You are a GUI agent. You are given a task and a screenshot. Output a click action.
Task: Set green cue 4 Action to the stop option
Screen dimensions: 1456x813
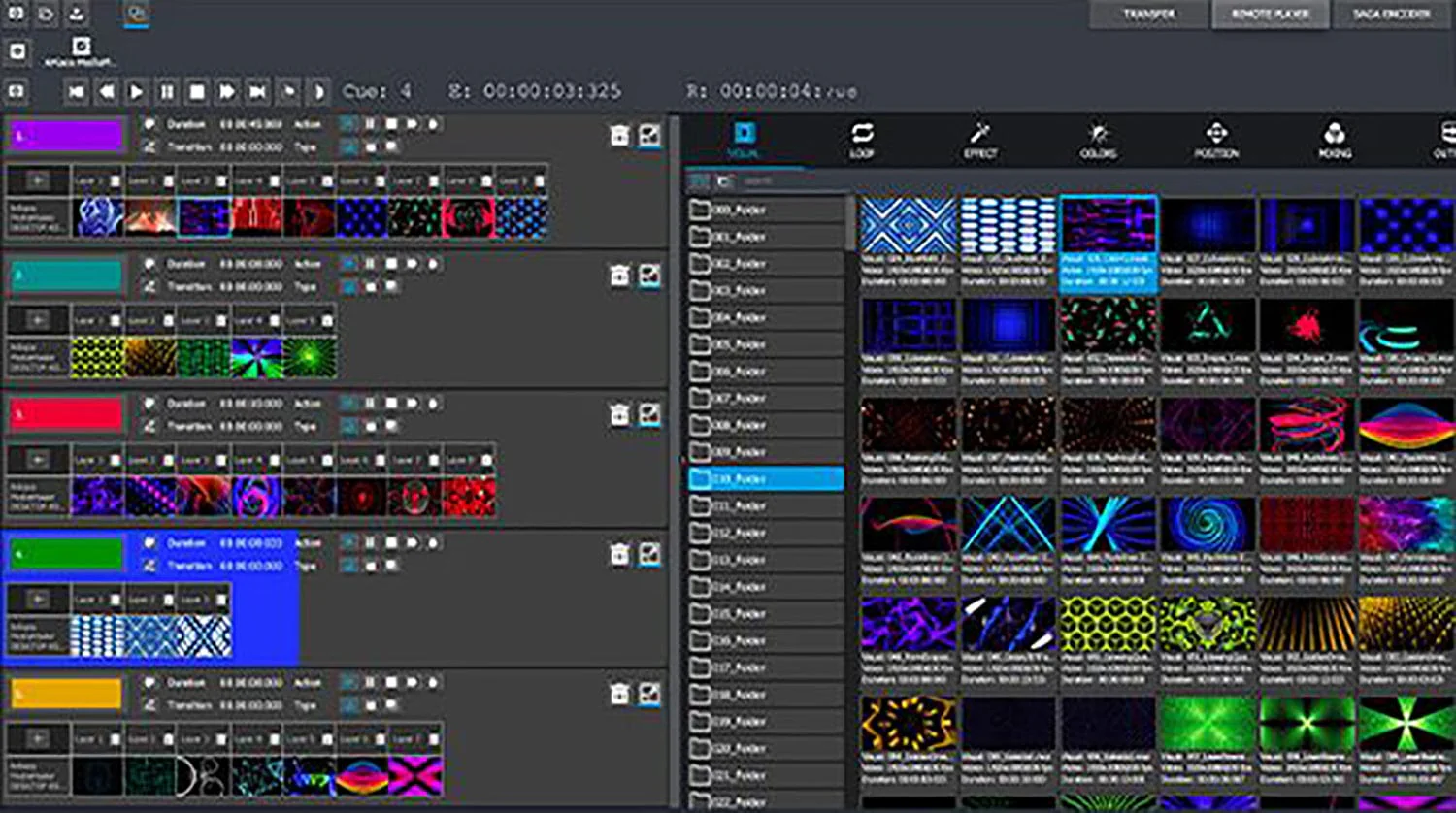click(391, 543)
